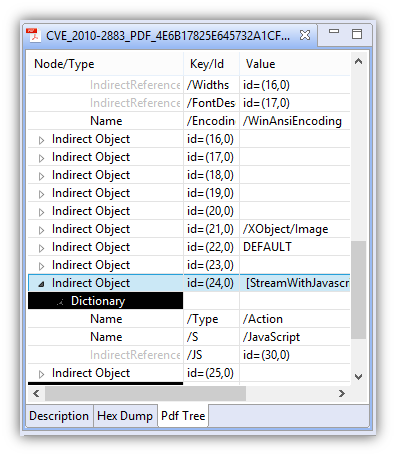The width and height of the screenshot is (396, 456).
Task: Collapse the highlighted Dictionary node
Action: 60,302
